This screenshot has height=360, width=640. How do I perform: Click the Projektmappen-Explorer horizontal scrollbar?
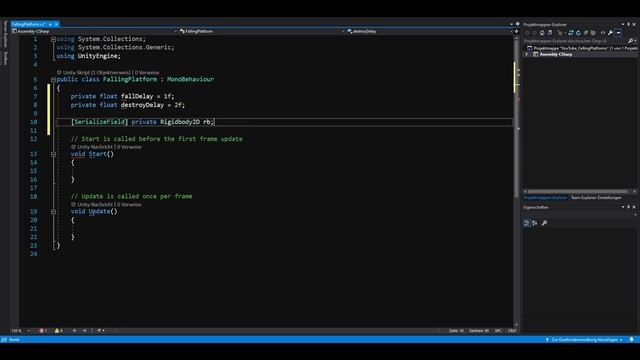click(578, 191)
